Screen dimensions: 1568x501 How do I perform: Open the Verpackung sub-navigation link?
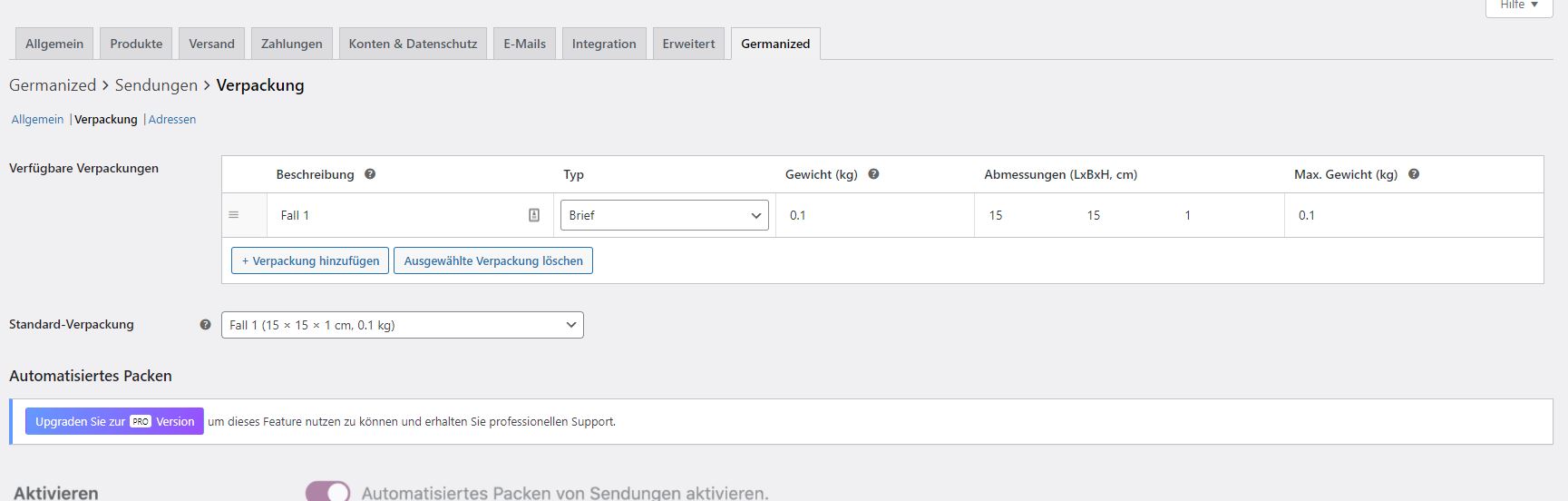tap(106, 119)
